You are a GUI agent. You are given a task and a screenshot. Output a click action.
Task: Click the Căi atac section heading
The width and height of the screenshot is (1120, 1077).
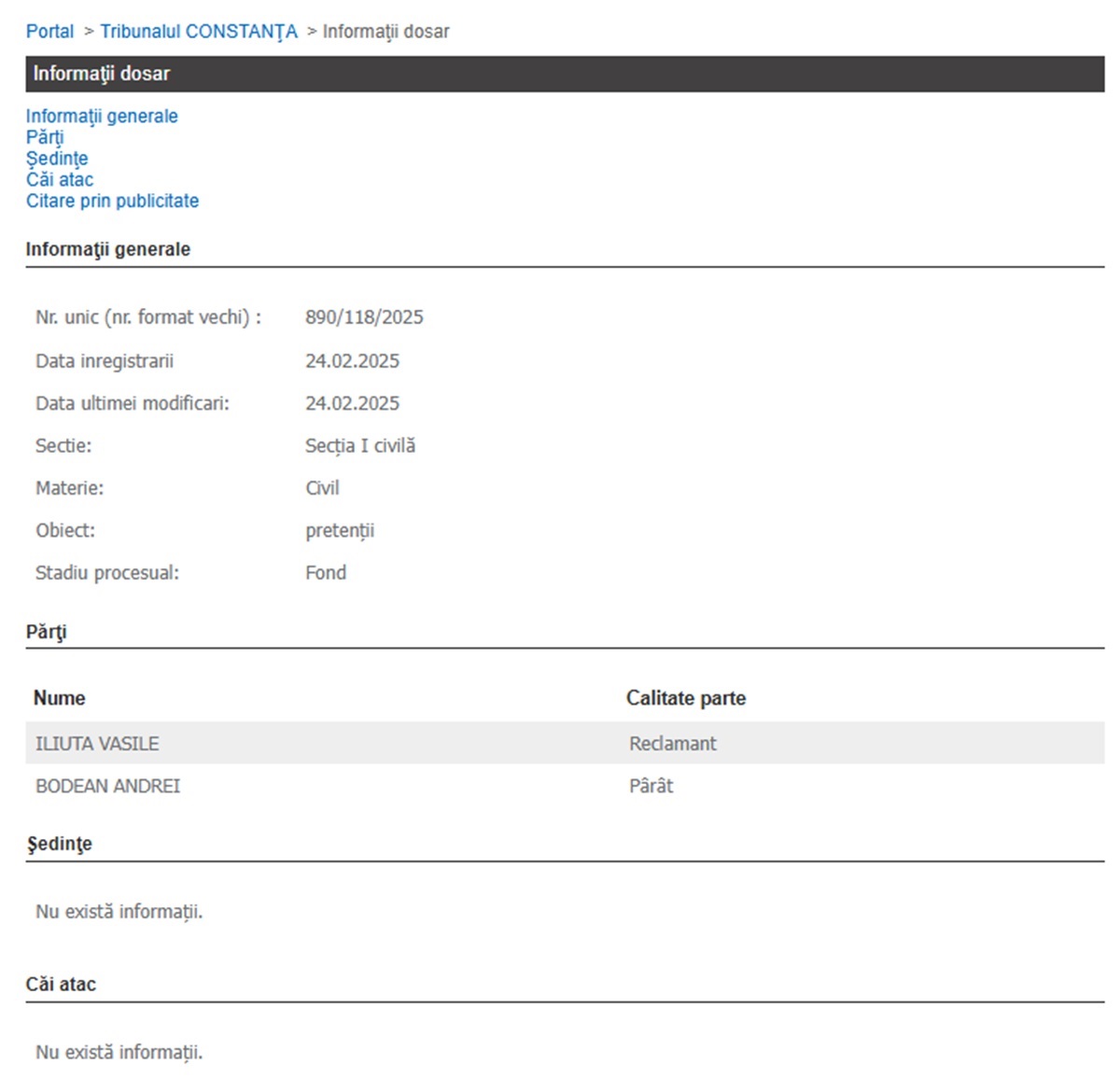click(61, 984)
